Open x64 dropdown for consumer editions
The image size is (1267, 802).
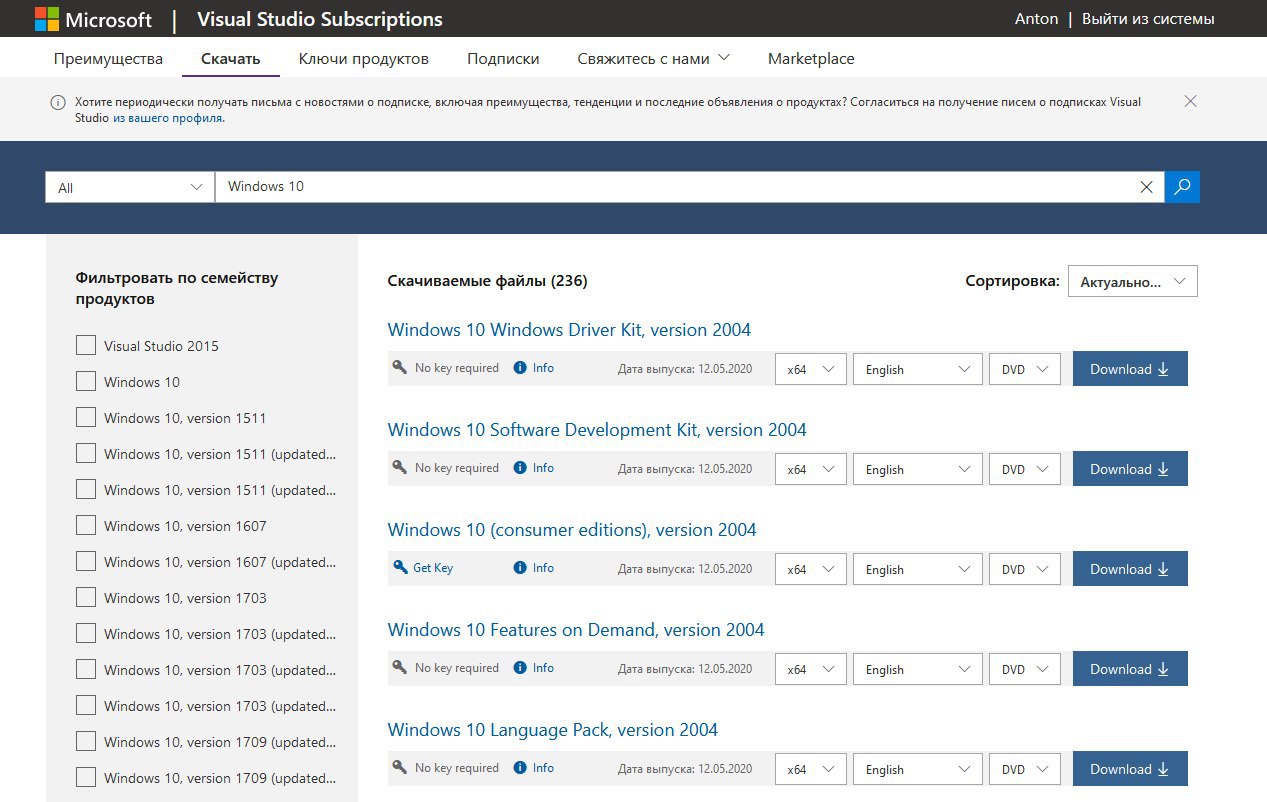pos(811,569)
